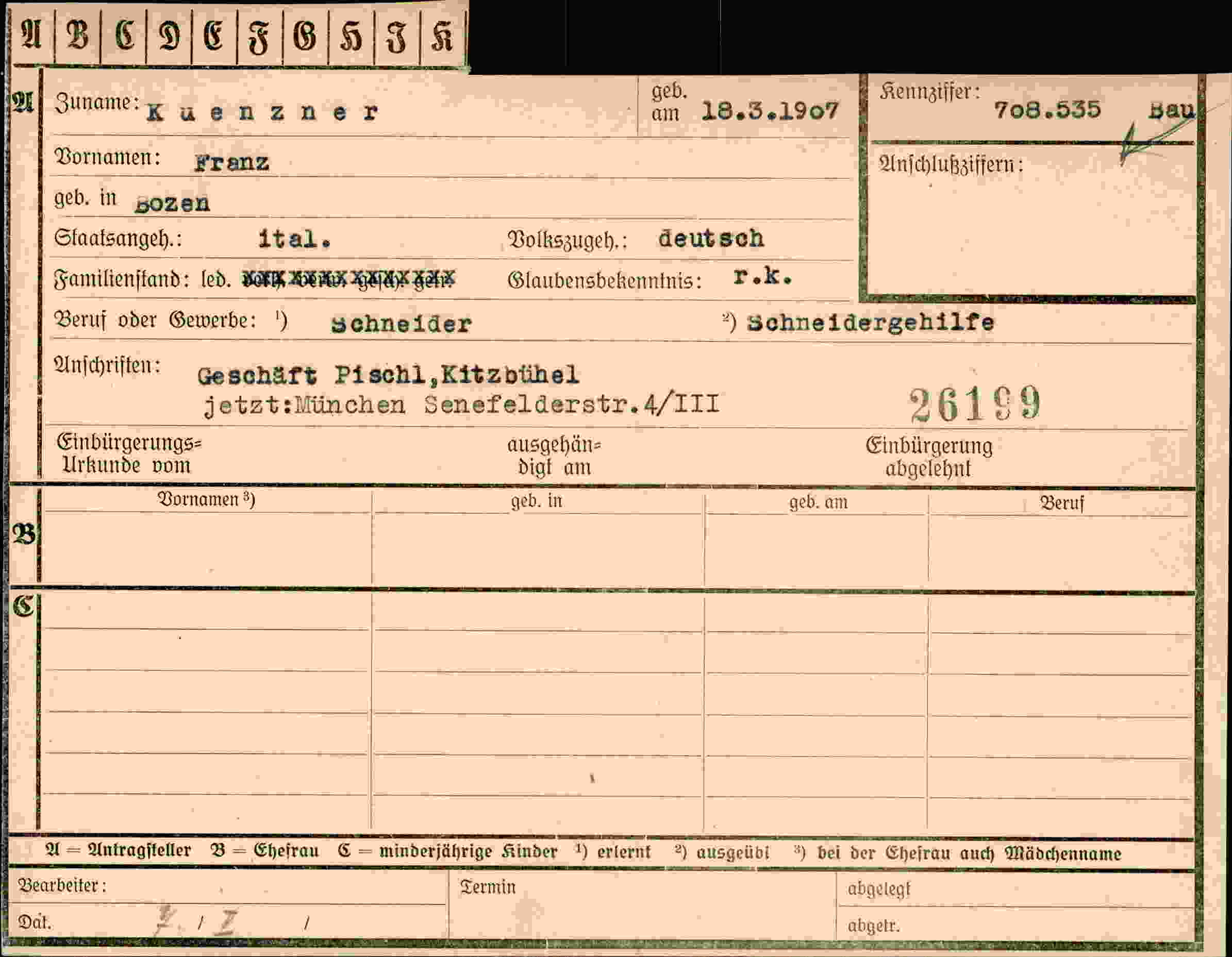The image size is (1232, 957).
Task: Click the crossed-out marital status text
Action: pyautogui.click(x=348, y=279)
